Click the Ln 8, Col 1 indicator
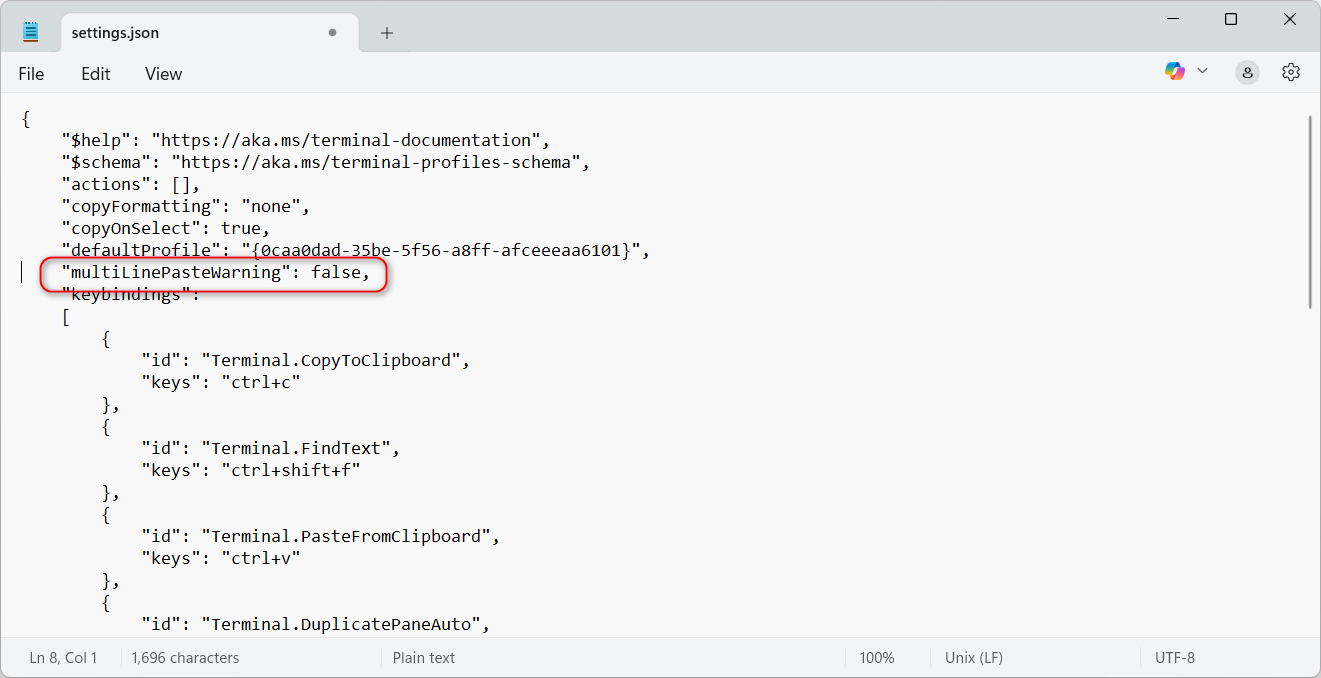The width and height of the screenshot is (1321, 678). click(64, 658)
